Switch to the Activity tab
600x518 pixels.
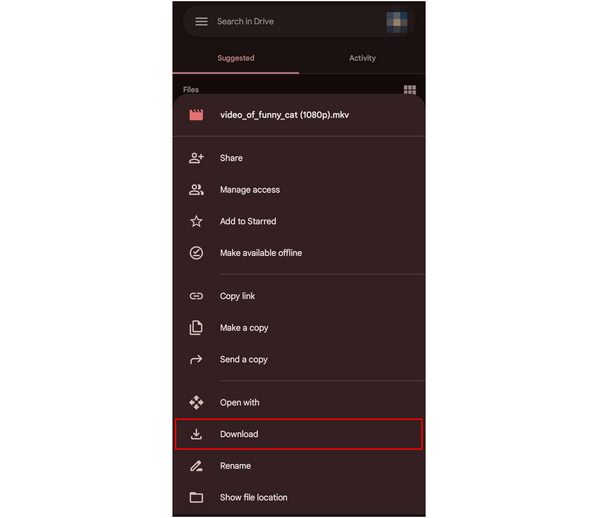point(362,58)
